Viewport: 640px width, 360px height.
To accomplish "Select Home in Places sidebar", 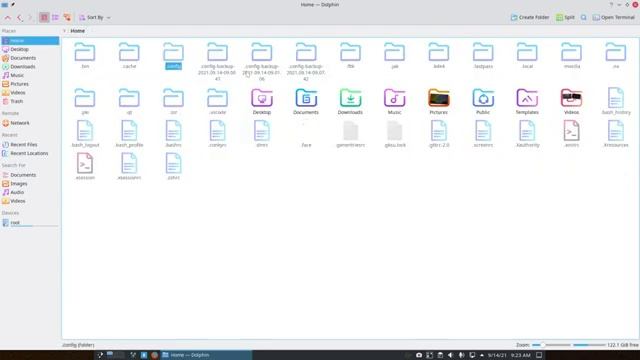I will (x=30, y=40).
